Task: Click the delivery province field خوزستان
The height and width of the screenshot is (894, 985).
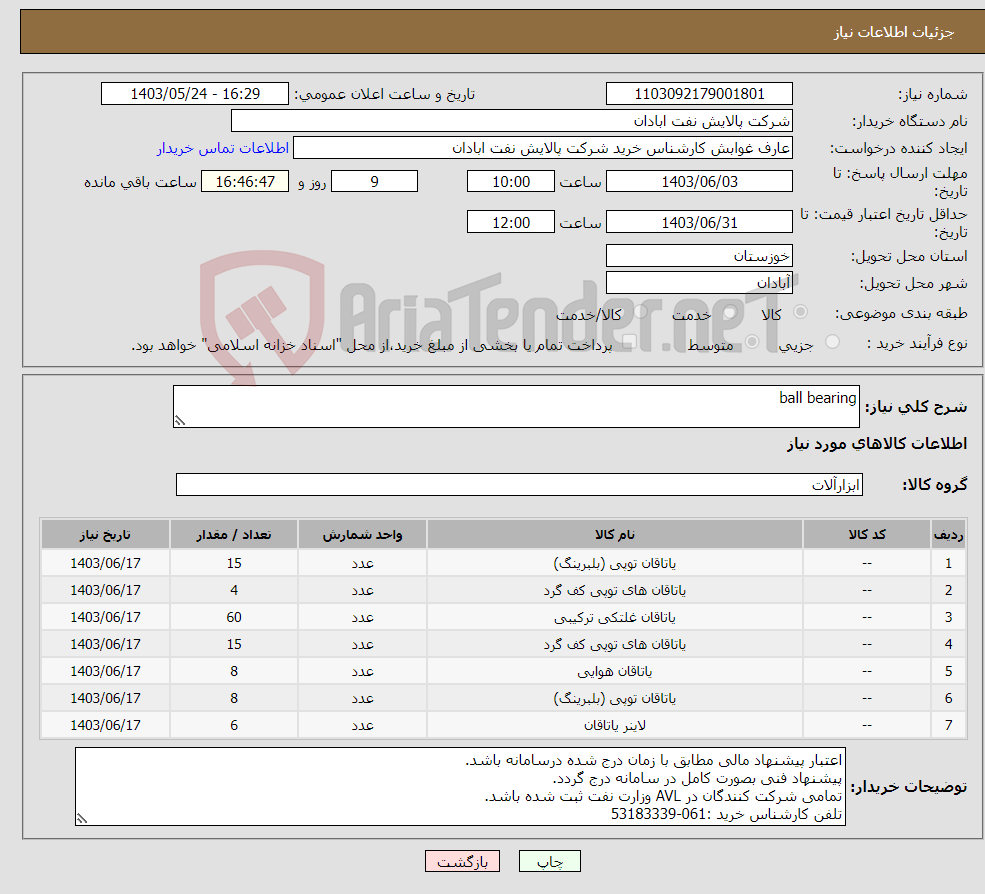Action: (x=699, y=256)
